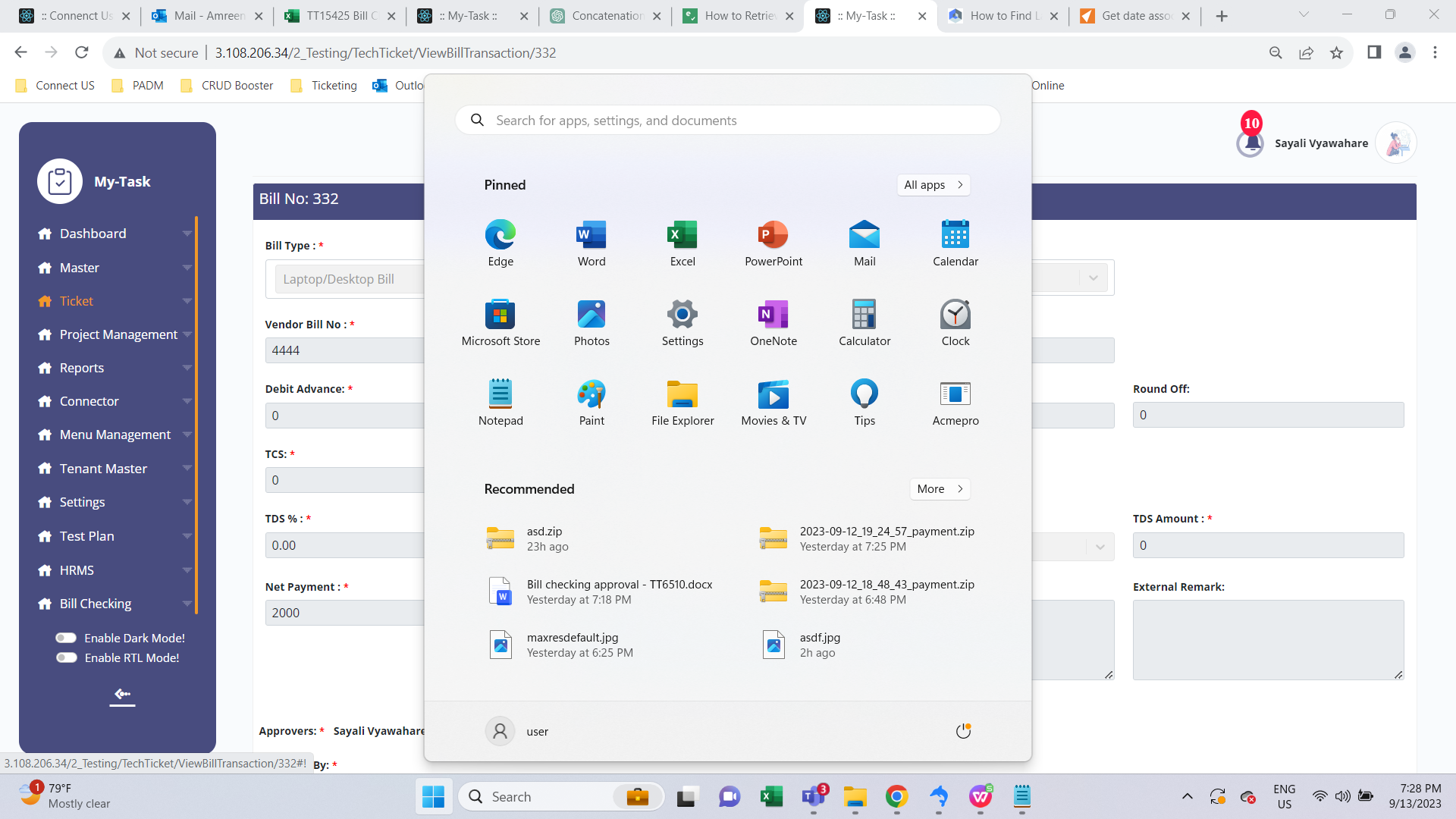The height and width of the screenshot is (819, 1456).
Task: Open Paint from the Start menu
Action: tap(591, 402)
